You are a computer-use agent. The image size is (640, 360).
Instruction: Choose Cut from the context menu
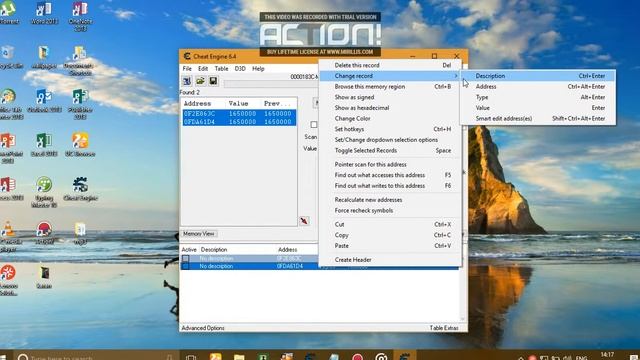point(390,224)
